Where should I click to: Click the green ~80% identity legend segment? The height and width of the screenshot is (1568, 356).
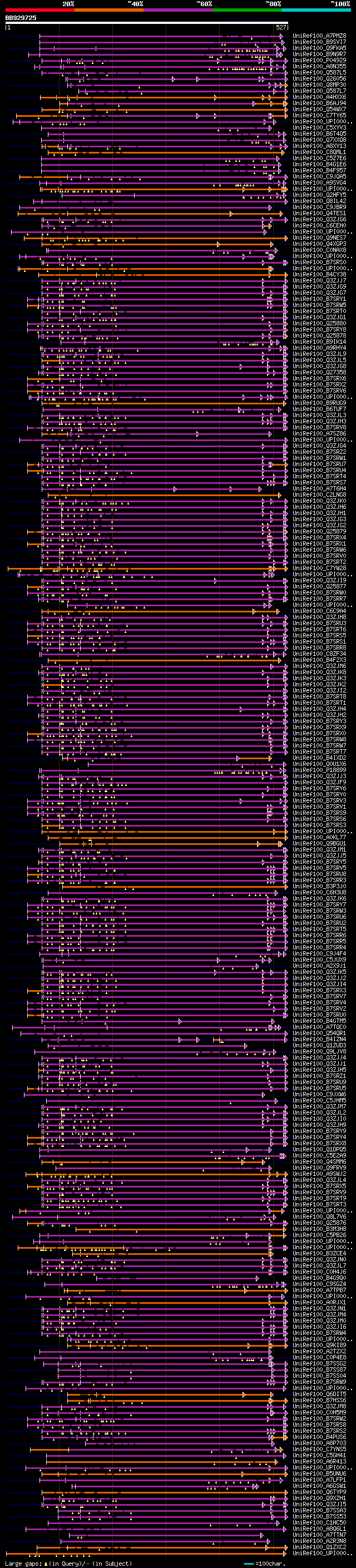tap(247, 10)
